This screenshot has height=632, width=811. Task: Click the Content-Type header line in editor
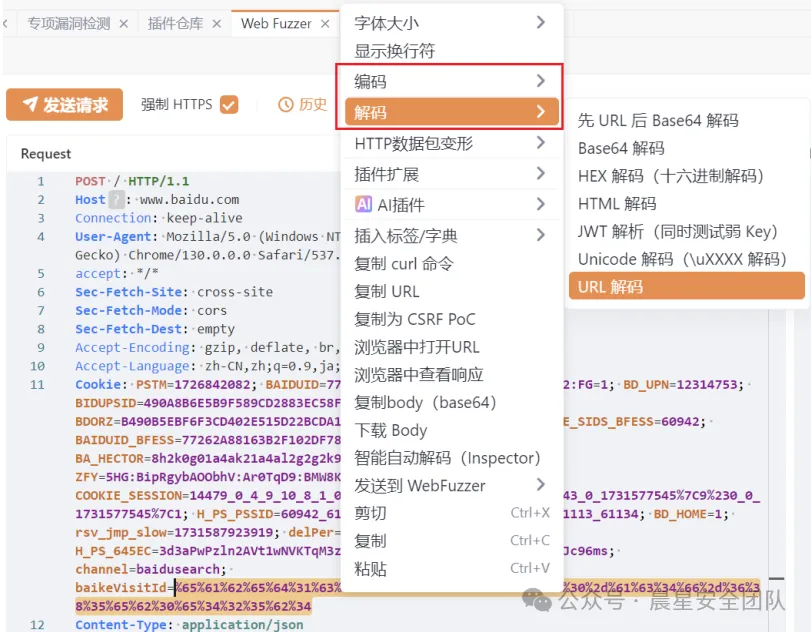click(x=188, y=625)
